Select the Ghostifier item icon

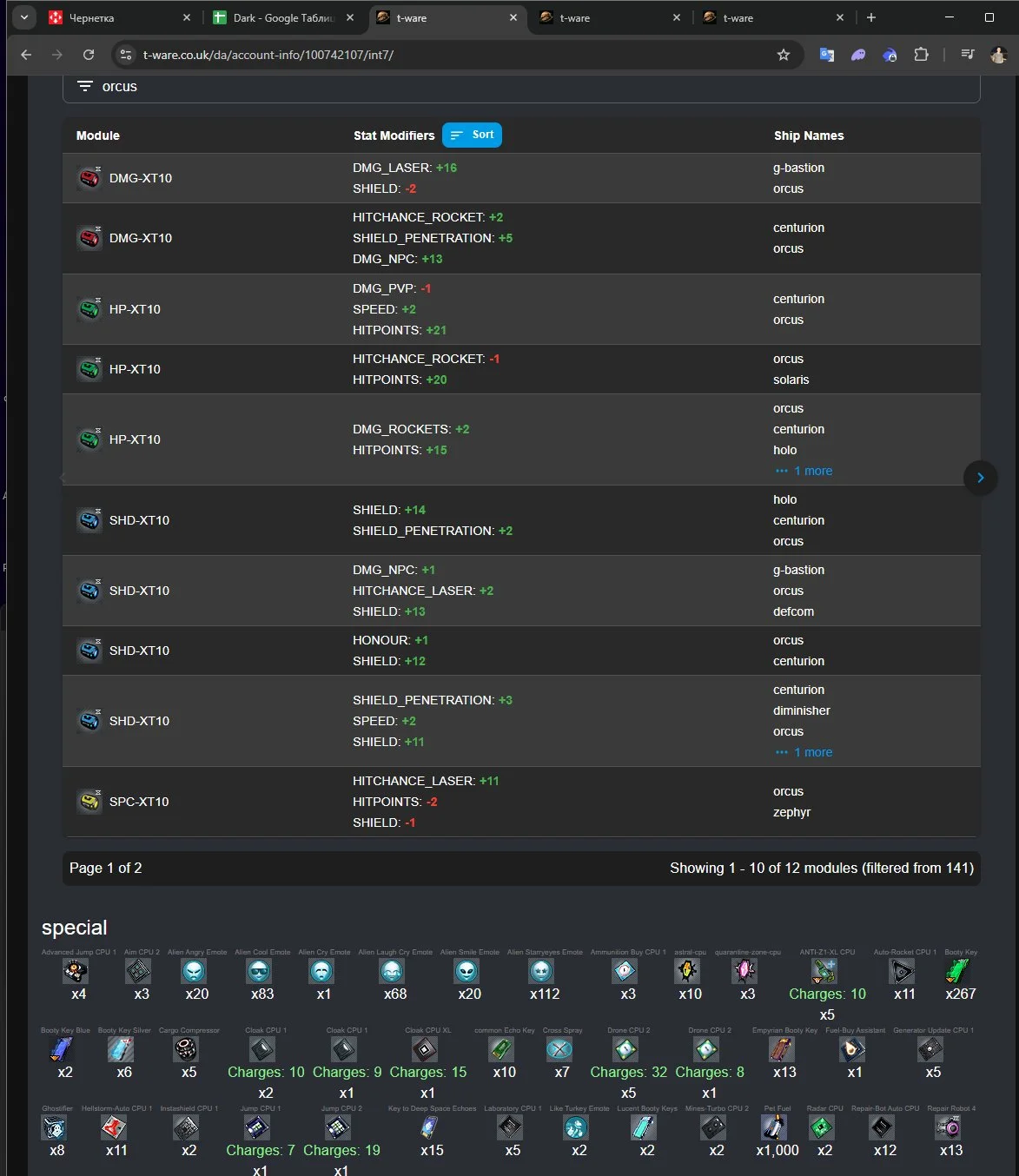pyautogui.click(x=55, y=1127)
